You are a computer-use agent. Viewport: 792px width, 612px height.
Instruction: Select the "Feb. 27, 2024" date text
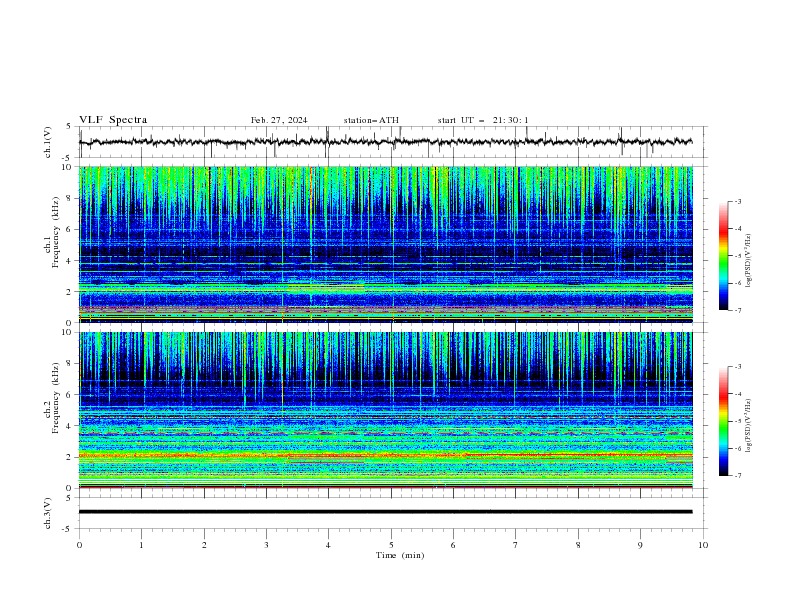click(x=279, y=120)
